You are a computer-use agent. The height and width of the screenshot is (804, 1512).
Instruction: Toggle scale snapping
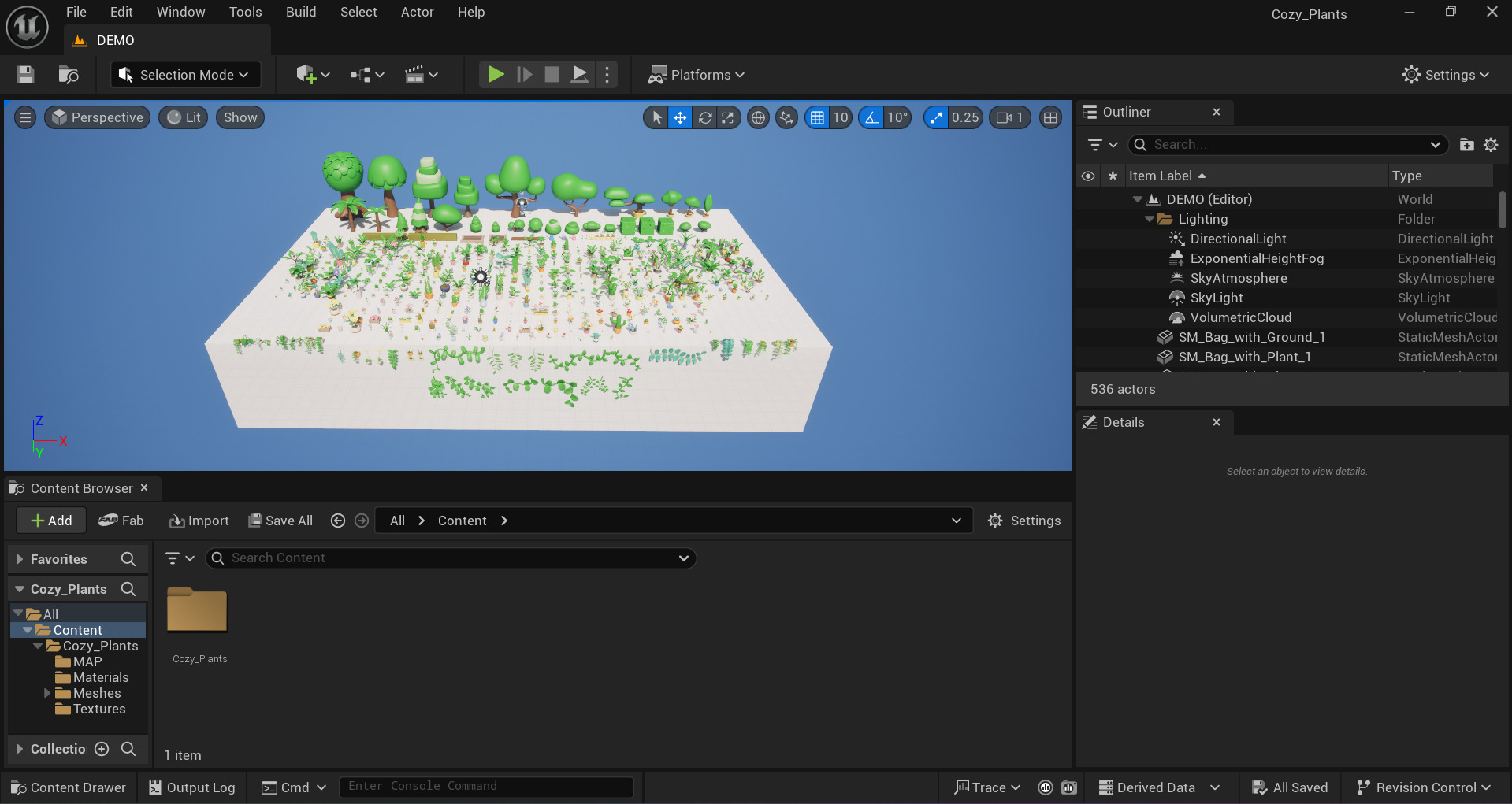pos(935,117)
